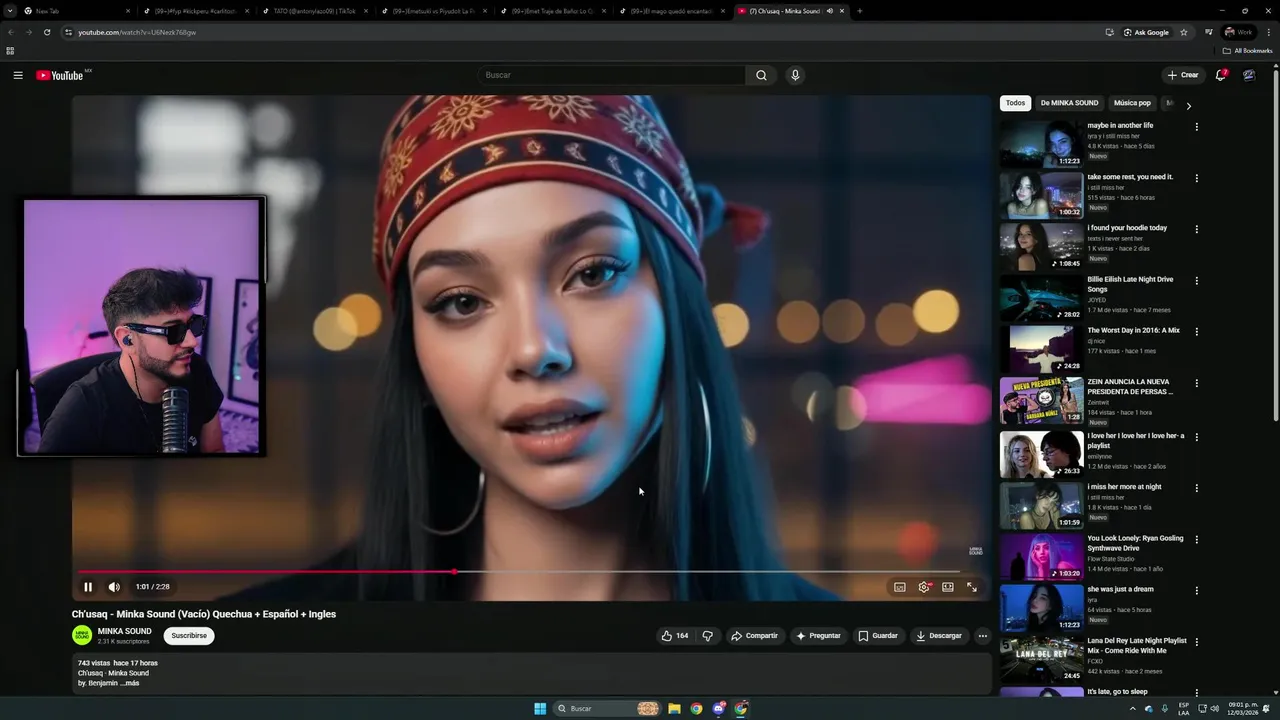Switch to theater mode
Image resolution: width=1280 pixels, height=720 pixels.
(948, 587)
